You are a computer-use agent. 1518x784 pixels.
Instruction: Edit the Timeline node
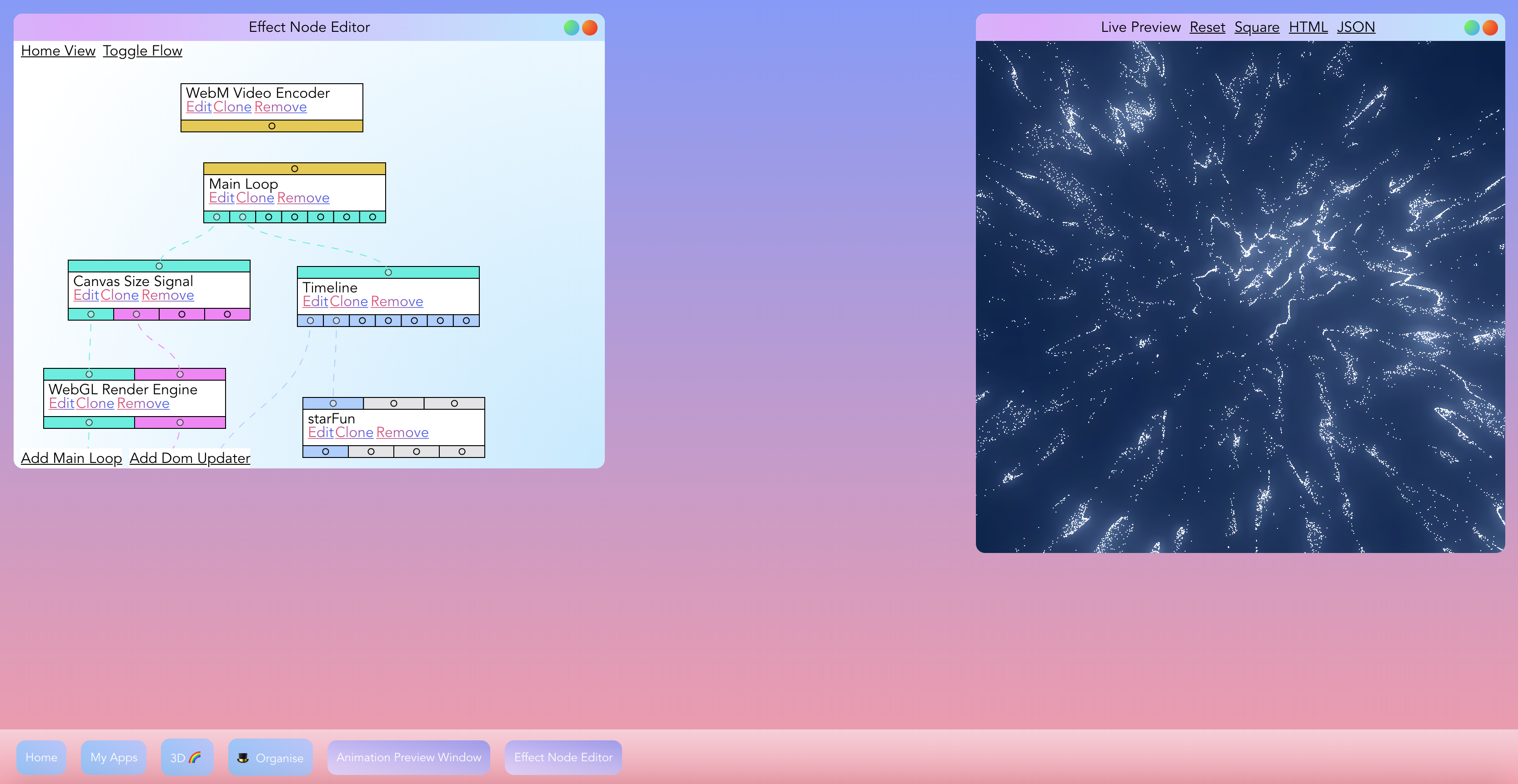(315, 301)
